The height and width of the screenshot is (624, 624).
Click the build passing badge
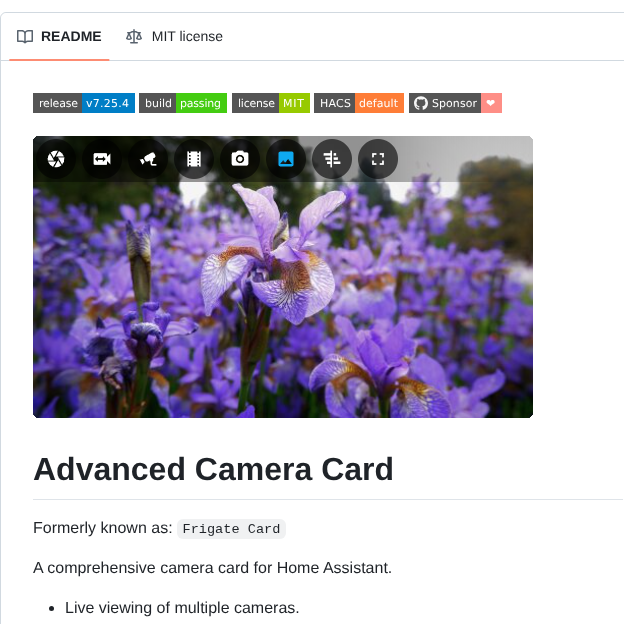(183, 103)
